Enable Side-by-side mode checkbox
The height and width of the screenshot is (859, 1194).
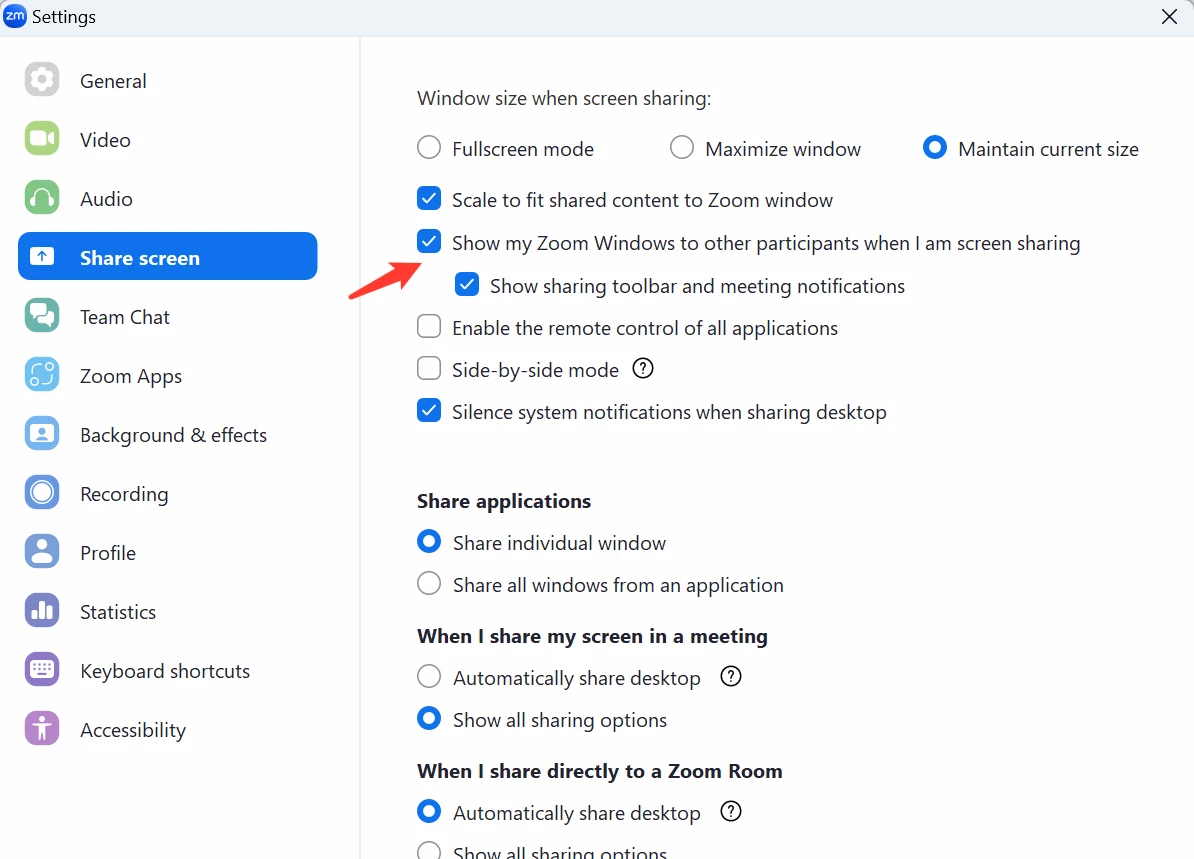(x=429, y=369)
